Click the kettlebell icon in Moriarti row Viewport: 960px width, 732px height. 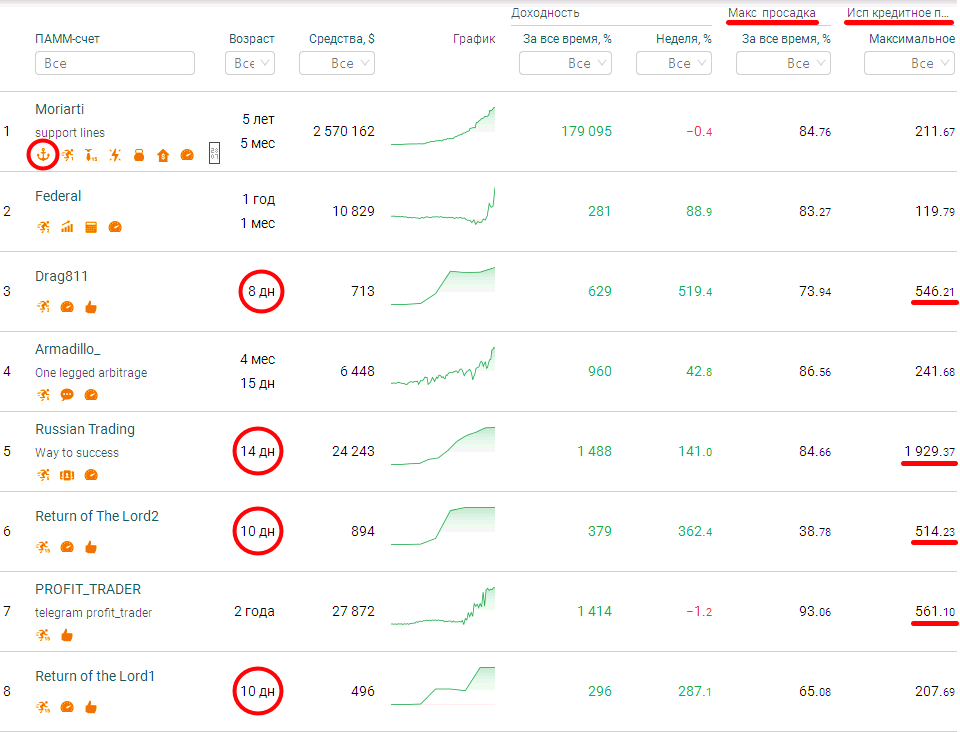[139, 155]
